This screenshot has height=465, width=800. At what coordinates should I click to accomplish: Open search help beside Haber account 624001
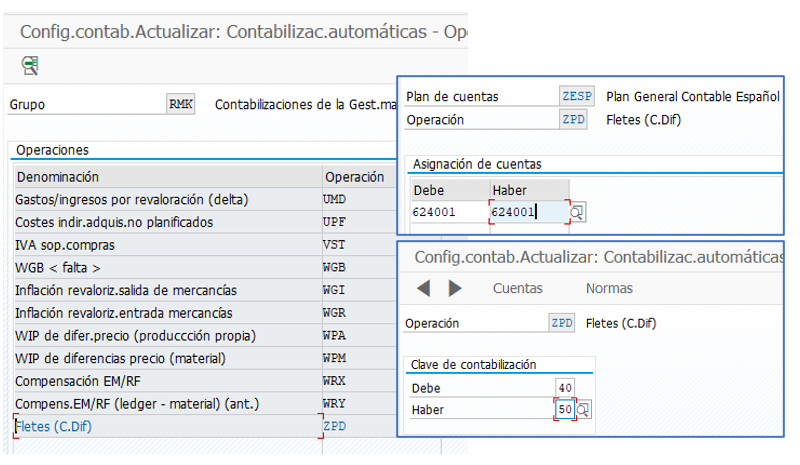pos(577,212)
